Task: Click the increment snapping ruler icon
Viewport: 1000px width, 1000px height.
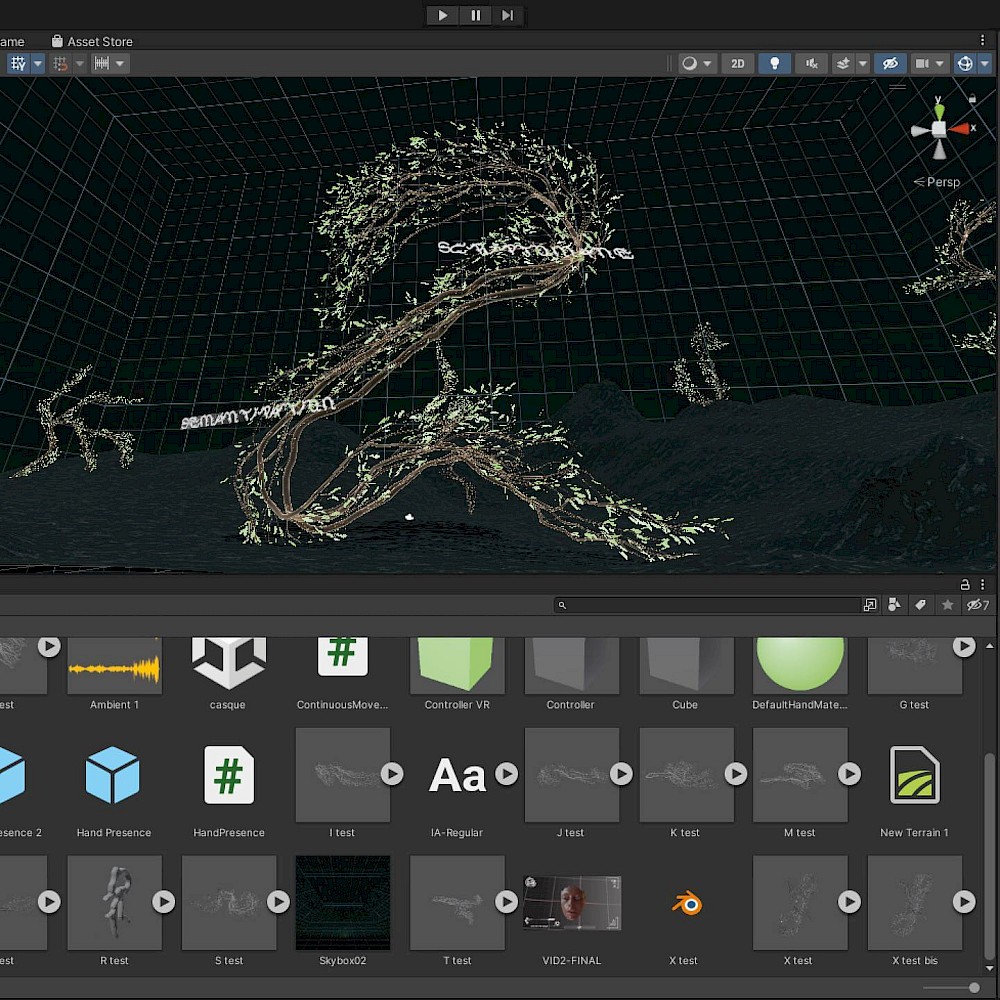Action: [101, 63]
